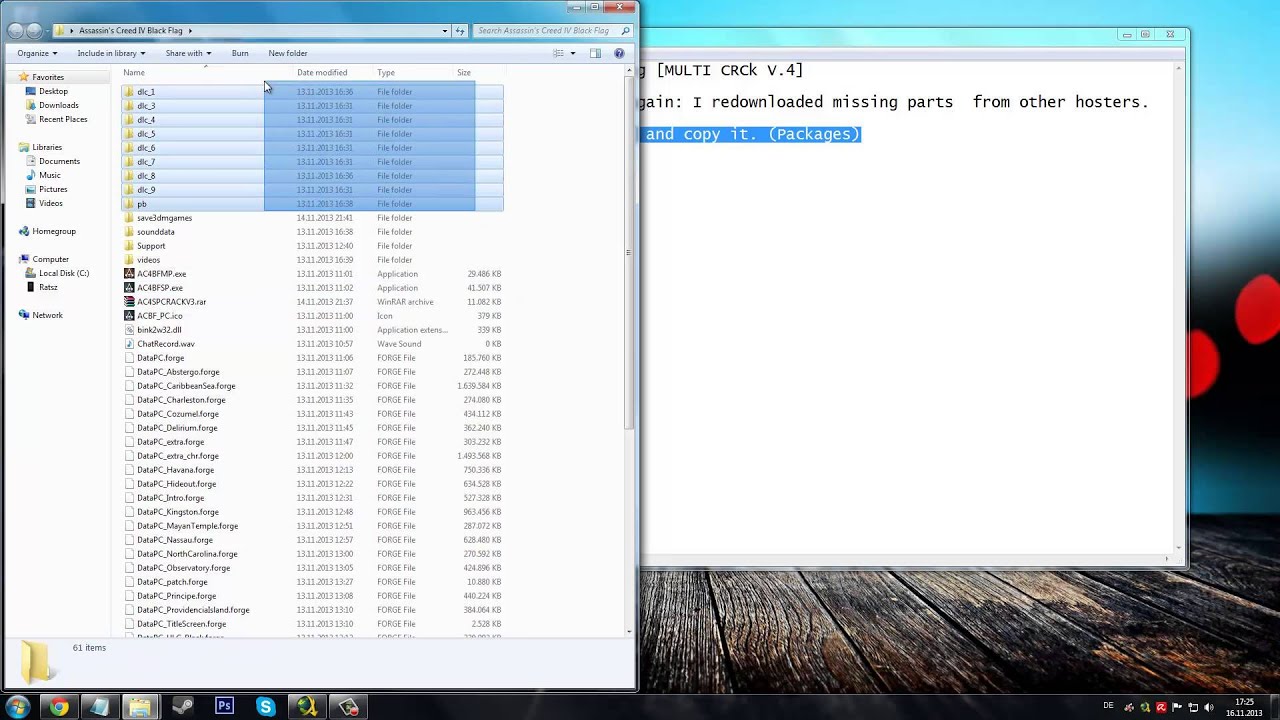Open Steam from the taskbar

(182, 707)
